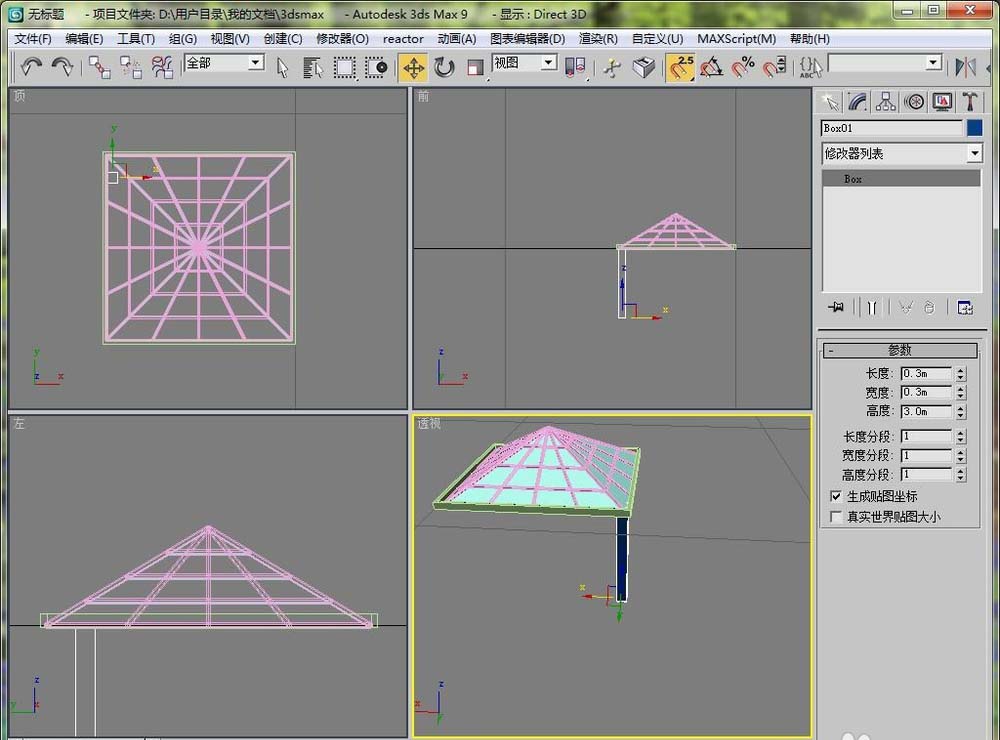
Task: Click the Pin Stack icon below modifier stack
Action: click(834, 308)
